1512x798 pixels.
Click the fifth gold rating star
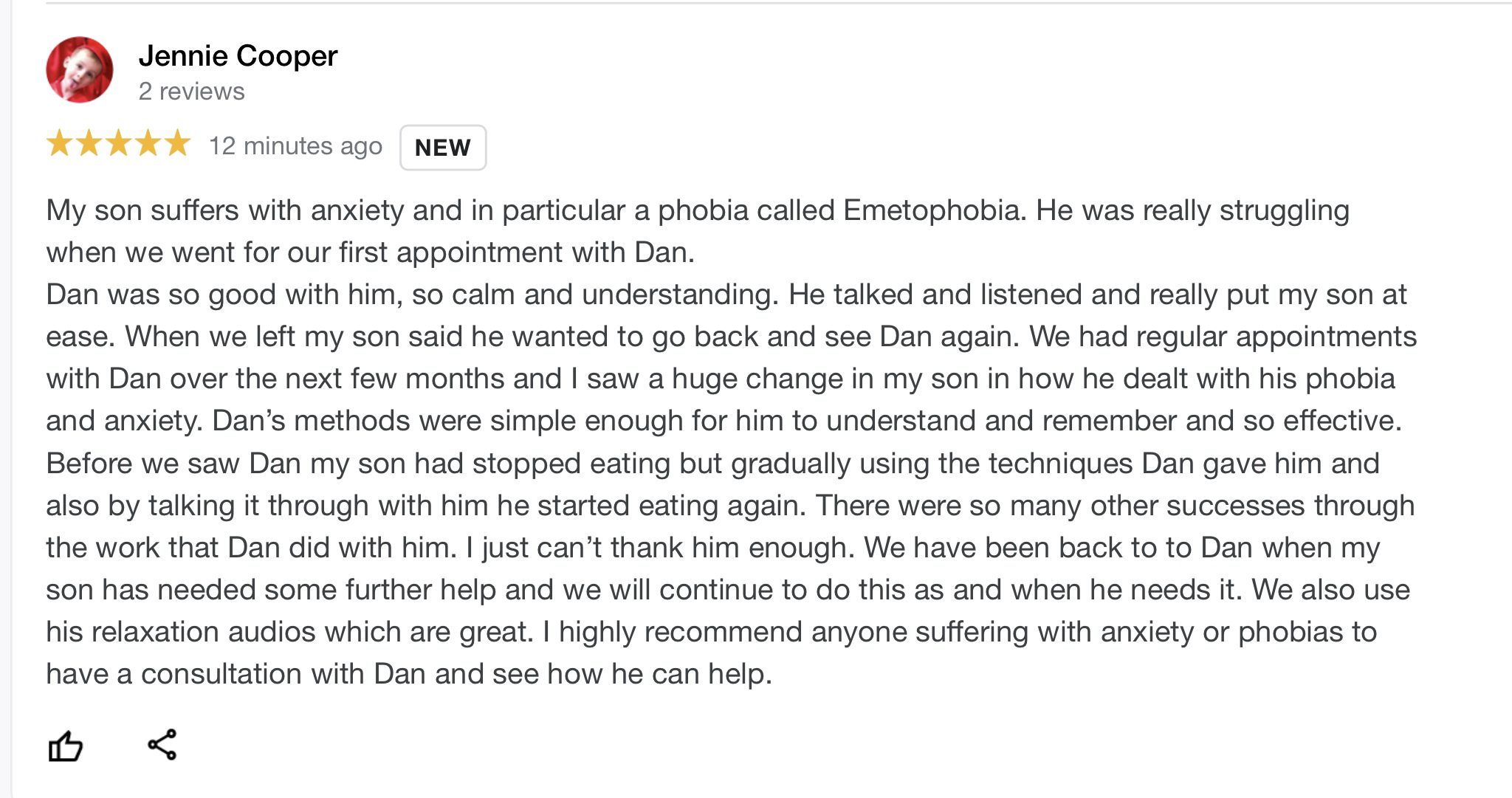177,143
